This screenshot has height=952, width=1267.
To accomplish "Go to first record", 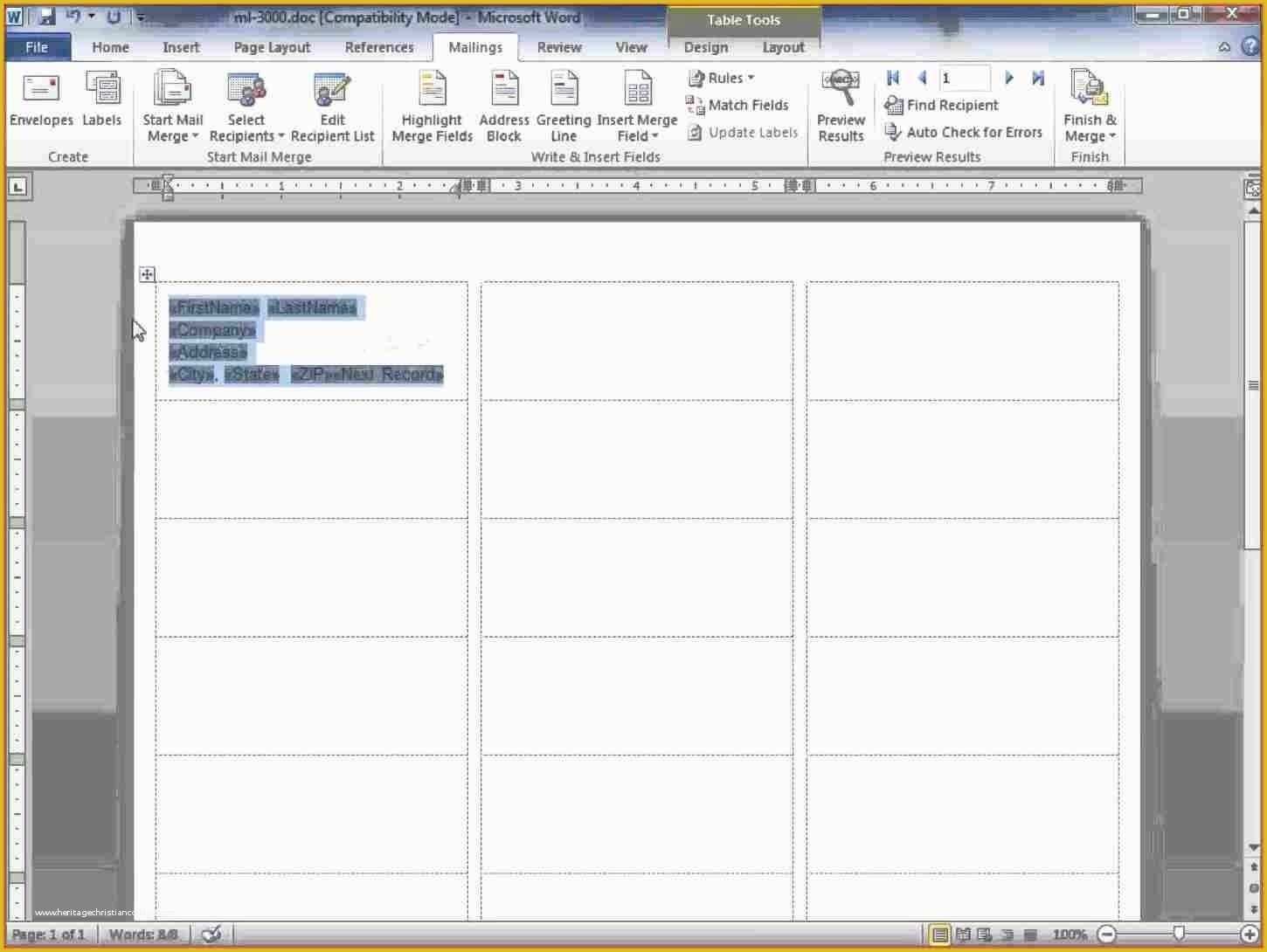I will [x=892, y=78].
